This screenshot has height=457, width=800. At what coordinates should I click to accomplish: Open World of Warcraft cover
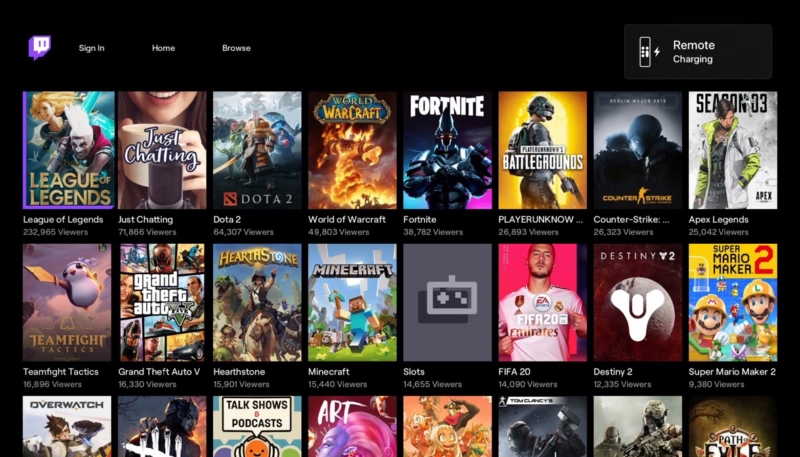(x=352, y=150)
